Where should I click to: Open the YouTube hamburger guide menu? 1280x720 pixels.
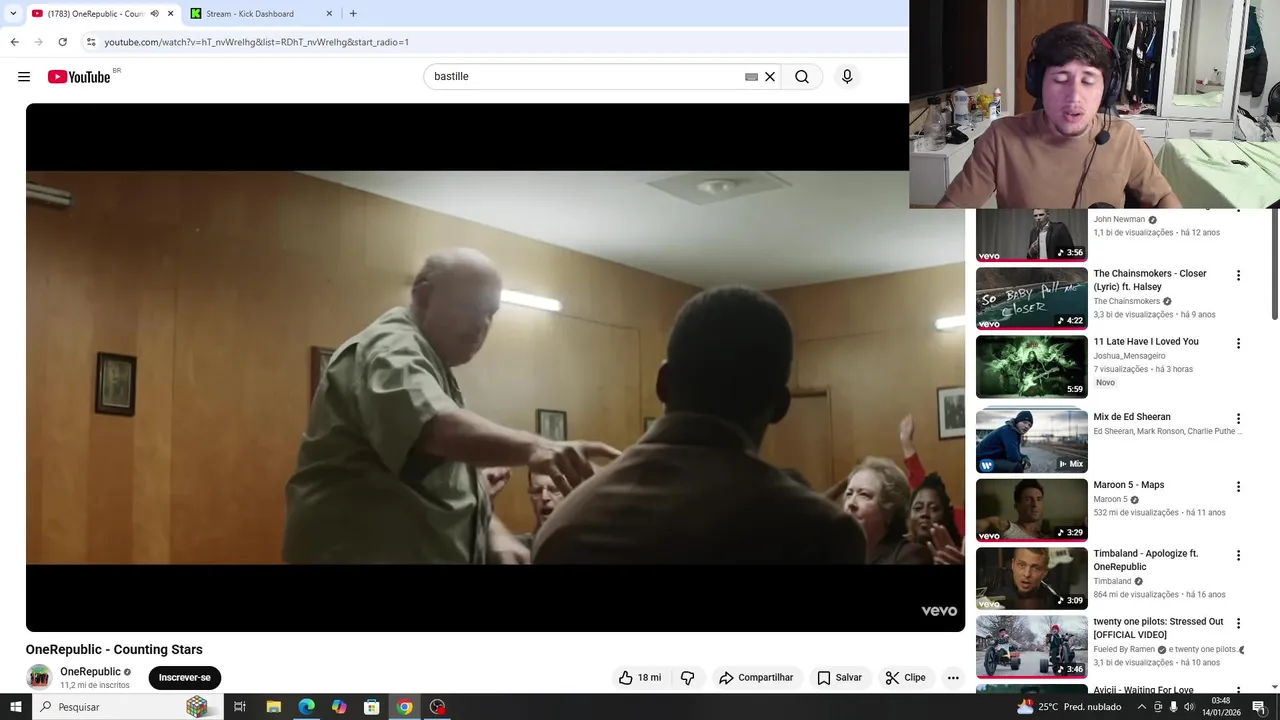pyautogui.click(x=24, y=77)
